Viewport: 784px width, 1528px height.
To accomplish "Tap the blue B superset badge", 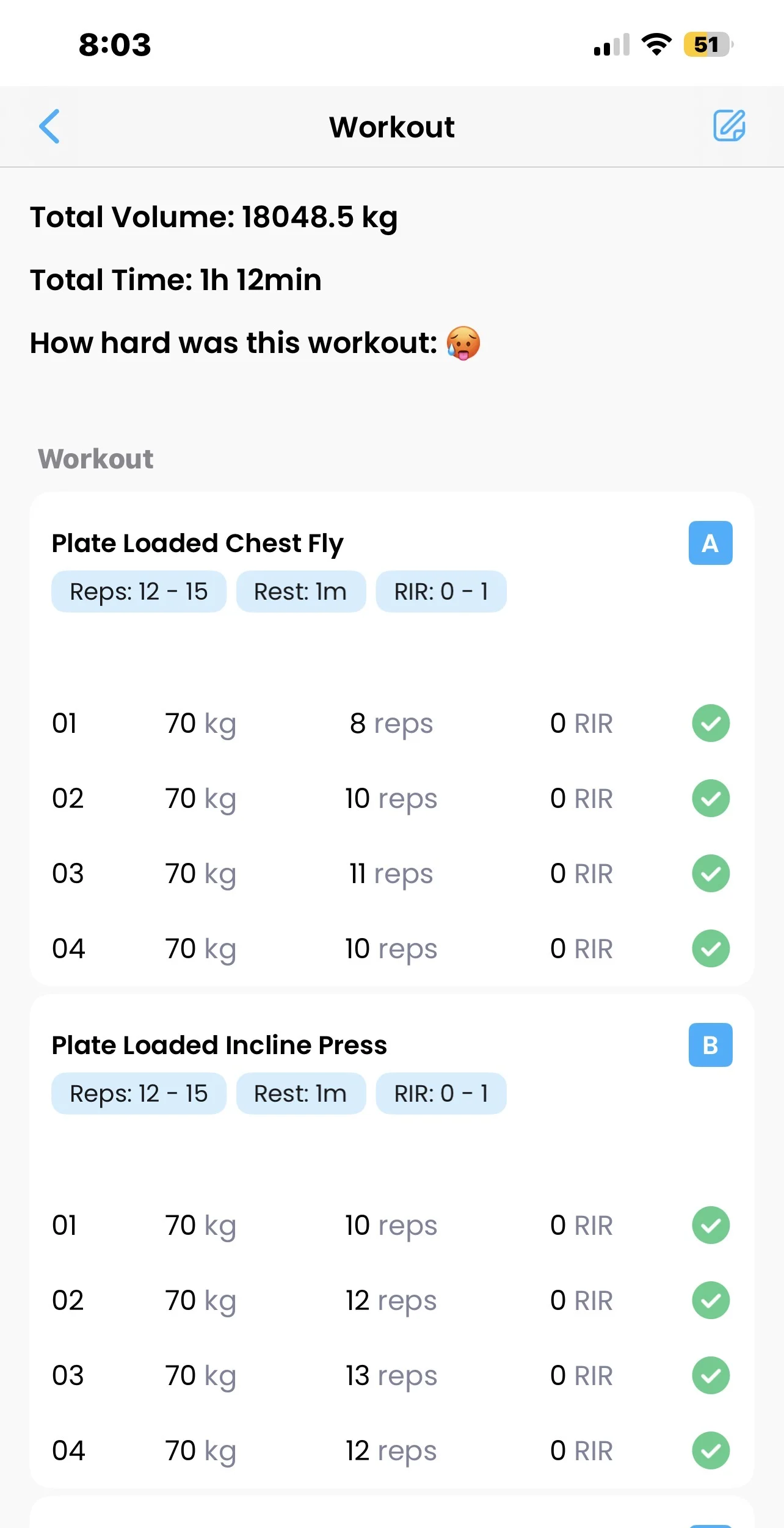I will coord(710,1045).
